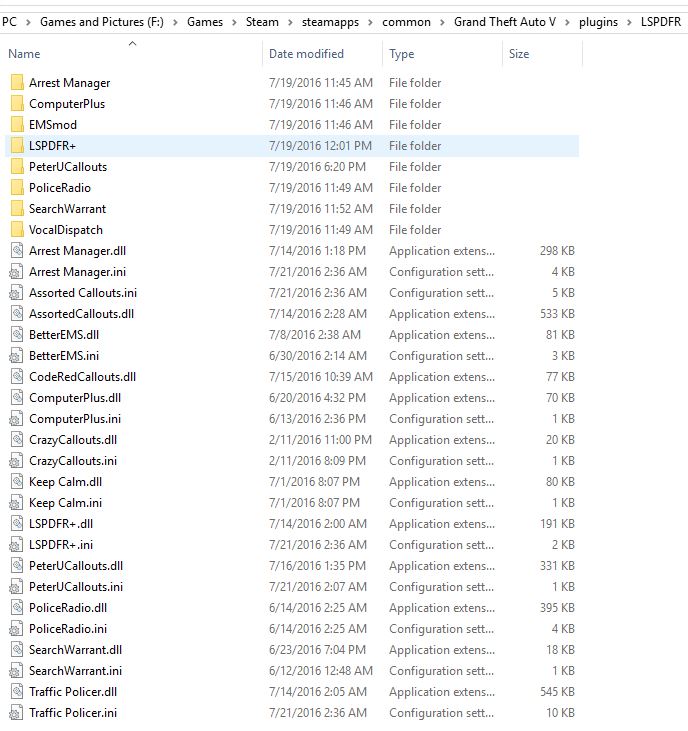Click the Keep Calm.ini file icon
Screen dimensions: 688x731
pos(17,503)
